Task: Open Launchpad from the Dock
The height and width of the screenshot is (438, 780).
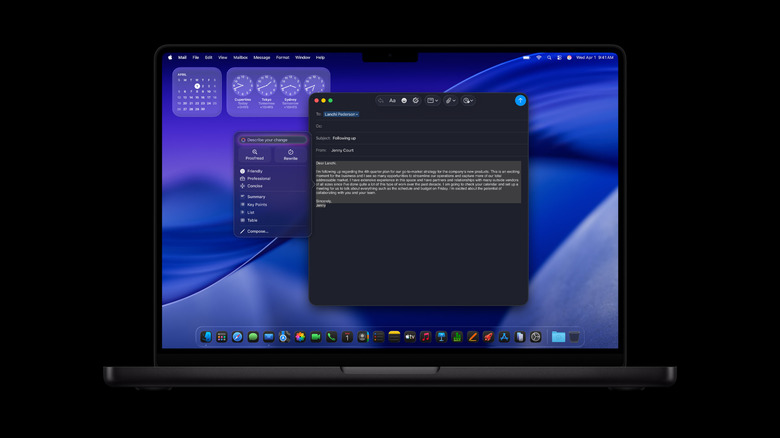Action: pos(222,337)
